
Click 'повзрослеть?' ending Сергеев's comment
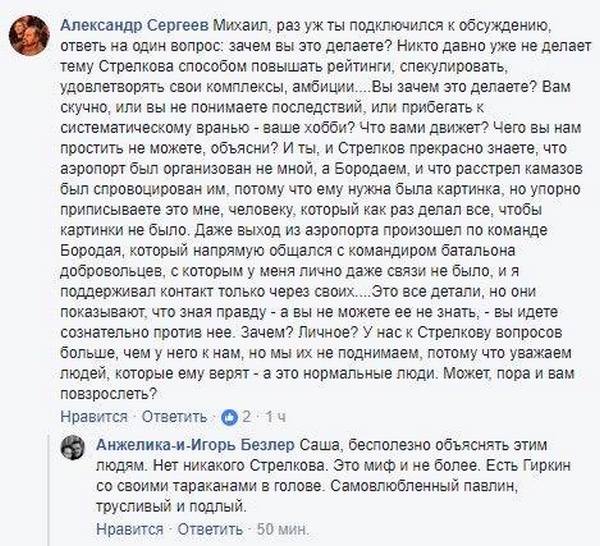[x=109, y=394]
